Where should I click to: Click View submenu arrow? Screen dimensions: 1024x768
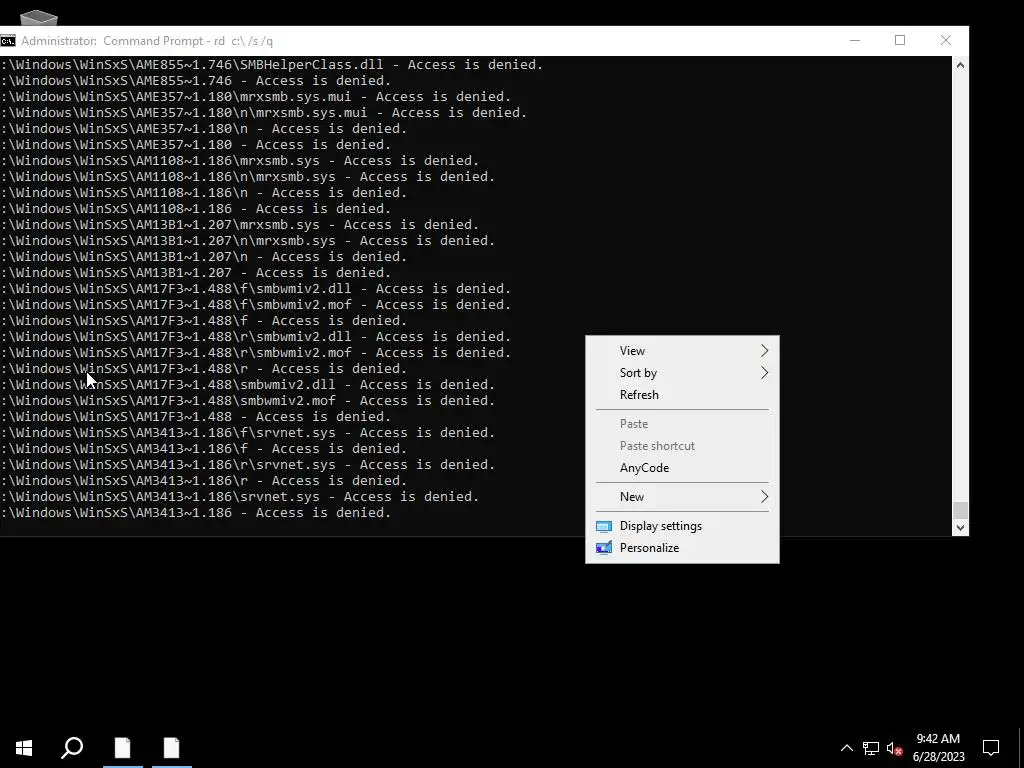pyautogui.click(x=764, y=351)
